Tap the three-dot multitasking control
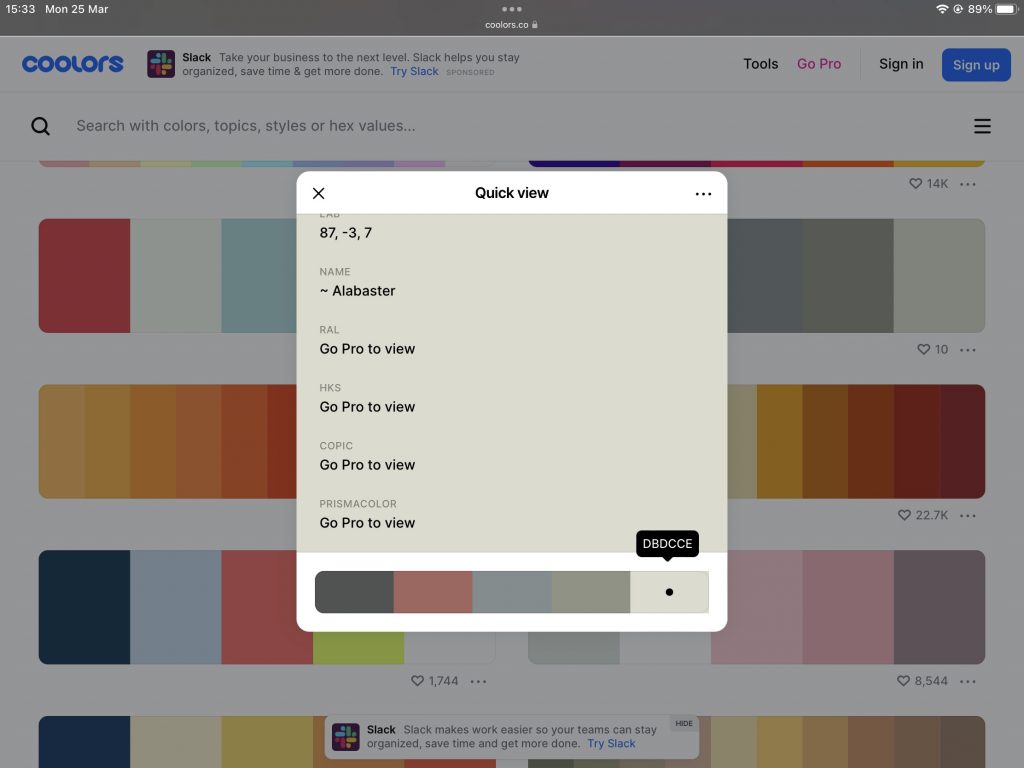The height and width of the screenshot is (768, 1024). (511, 9)
